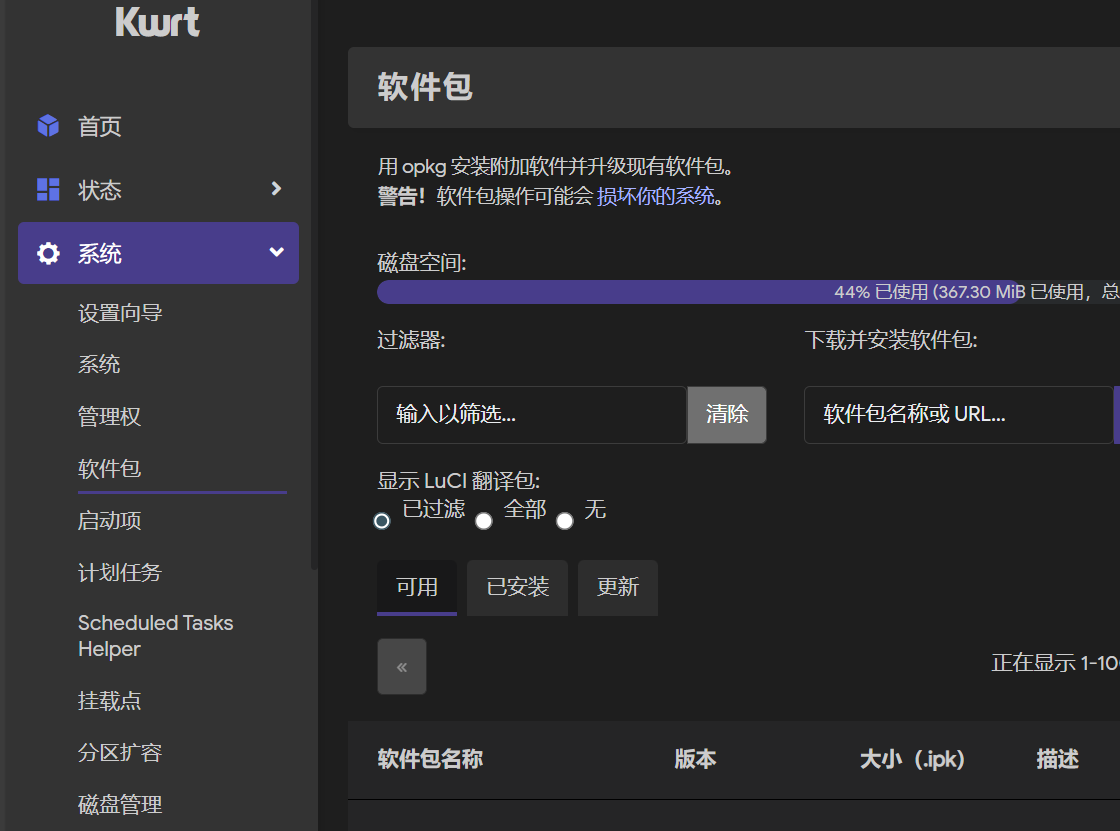1120x831 pixels.
Task: Click the 清除 button
Action: coord(727,414)
